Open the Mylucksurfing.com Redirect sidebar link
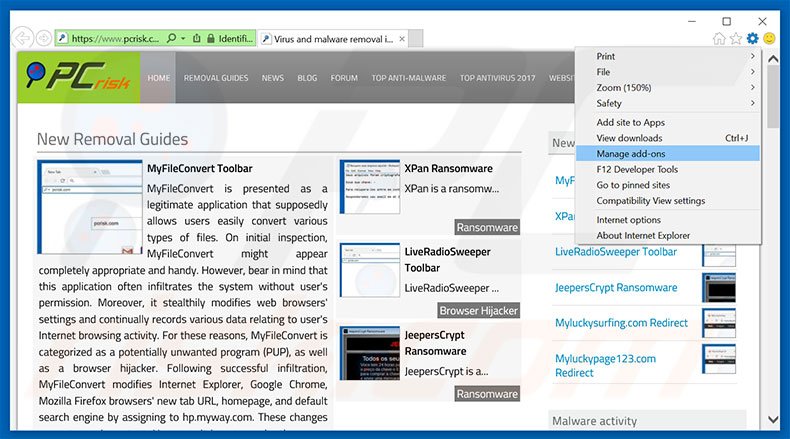The width and height of the screenshot is (790, 439). point(621,323)
